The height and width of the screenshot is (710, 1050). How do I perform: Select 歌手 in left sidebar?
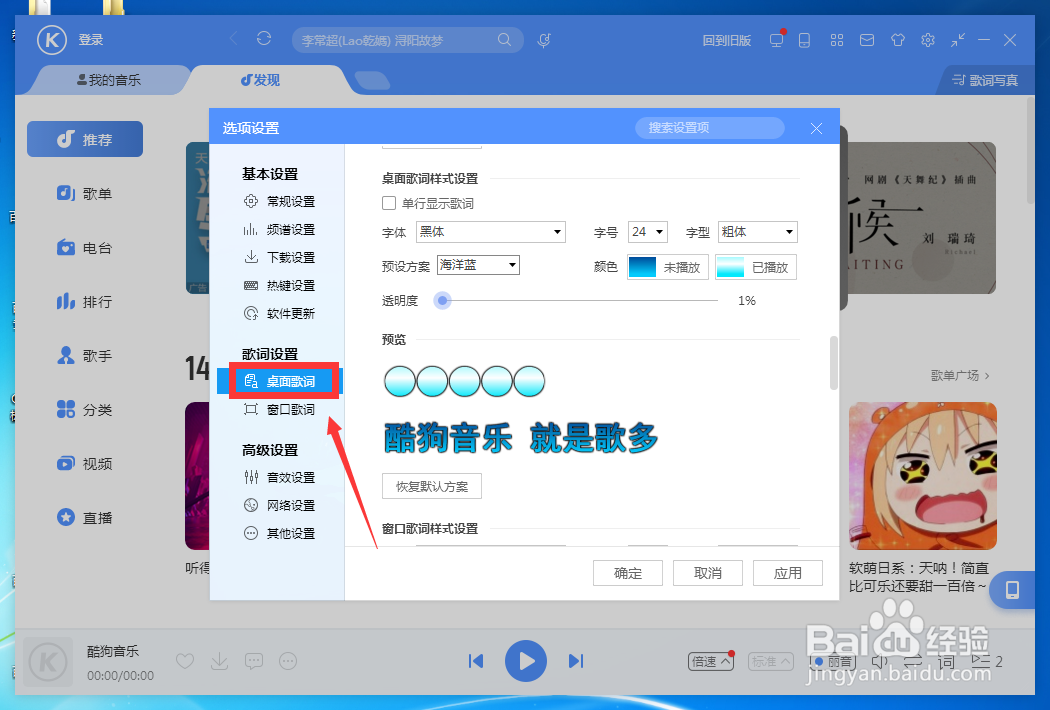click(85, 356)
